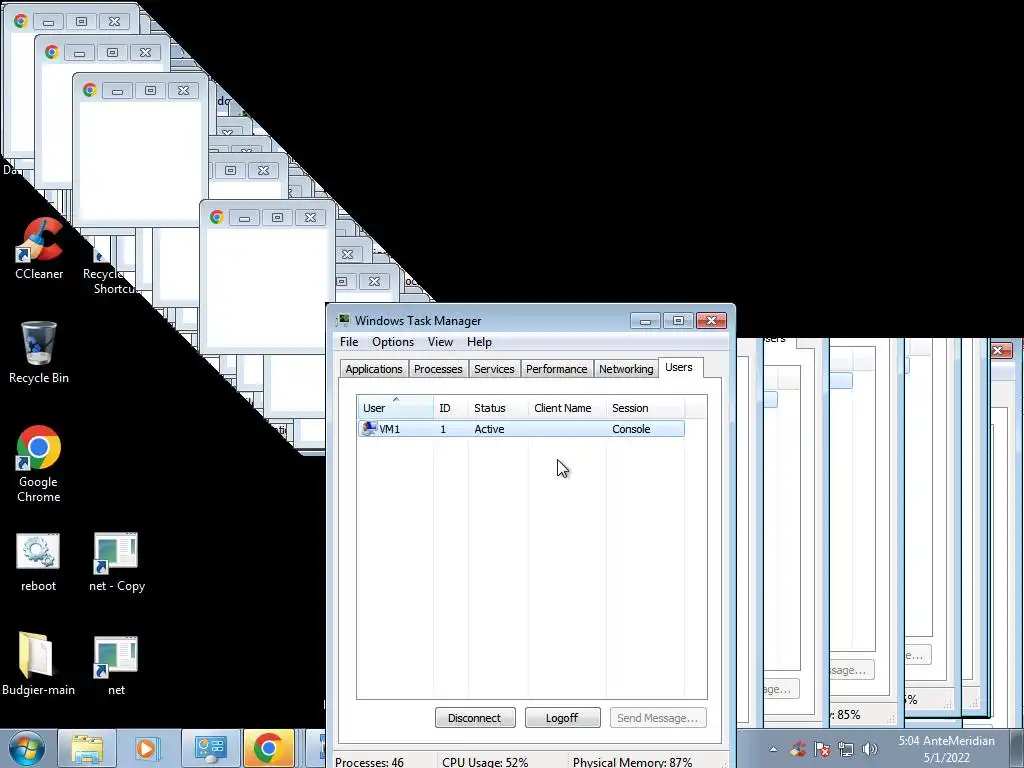The image size is (1024, 768).
Task: Open the View menu in Task Manager
Action: click(440, 342)
